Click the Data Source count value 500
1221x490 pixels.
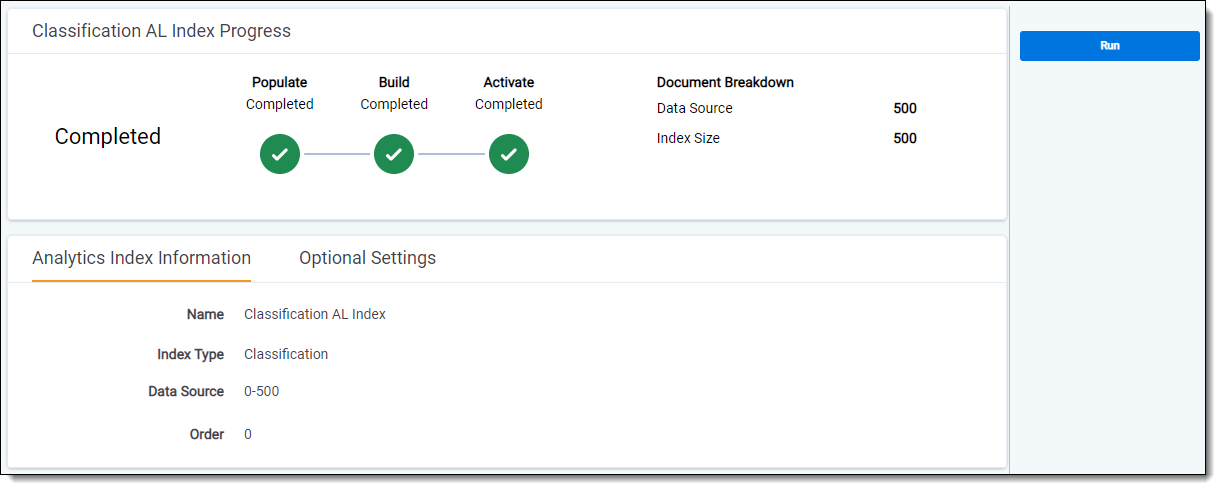(x=904, y=108)
